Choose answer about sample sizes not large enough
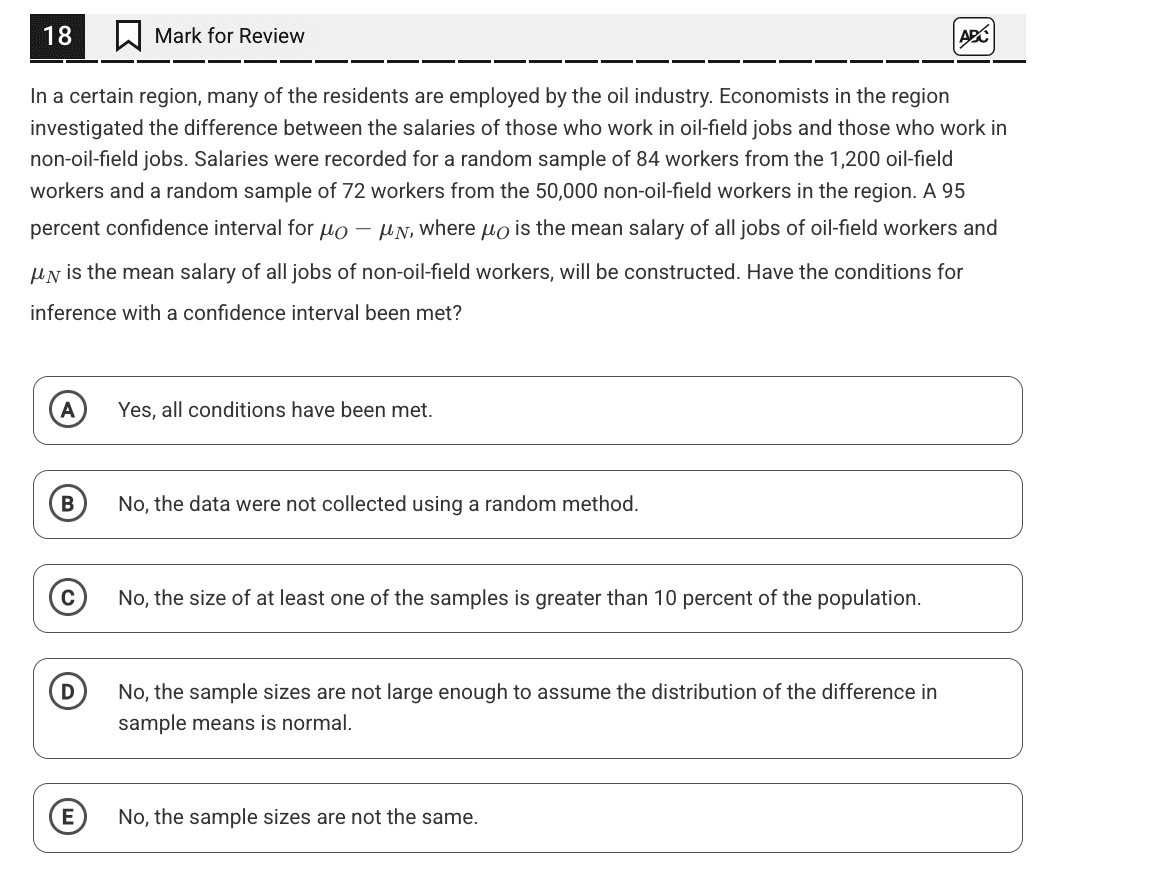The height and width of the screenshot is (882, 1152). click(528, 709)
